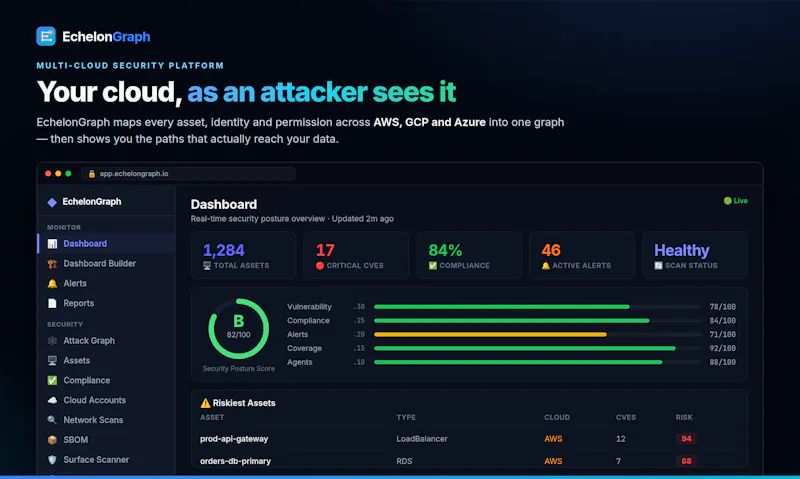Click the Vulnerability 78/100 progress bar
The height and width of the screenshot is (479, 800).
537,307
